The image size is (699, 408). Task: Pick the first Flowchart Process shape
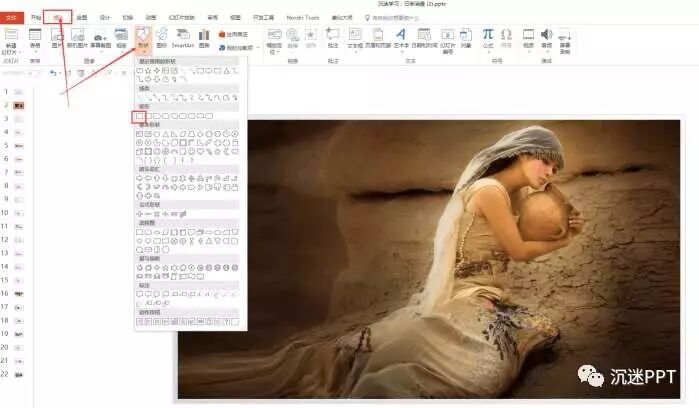[140, 232]
